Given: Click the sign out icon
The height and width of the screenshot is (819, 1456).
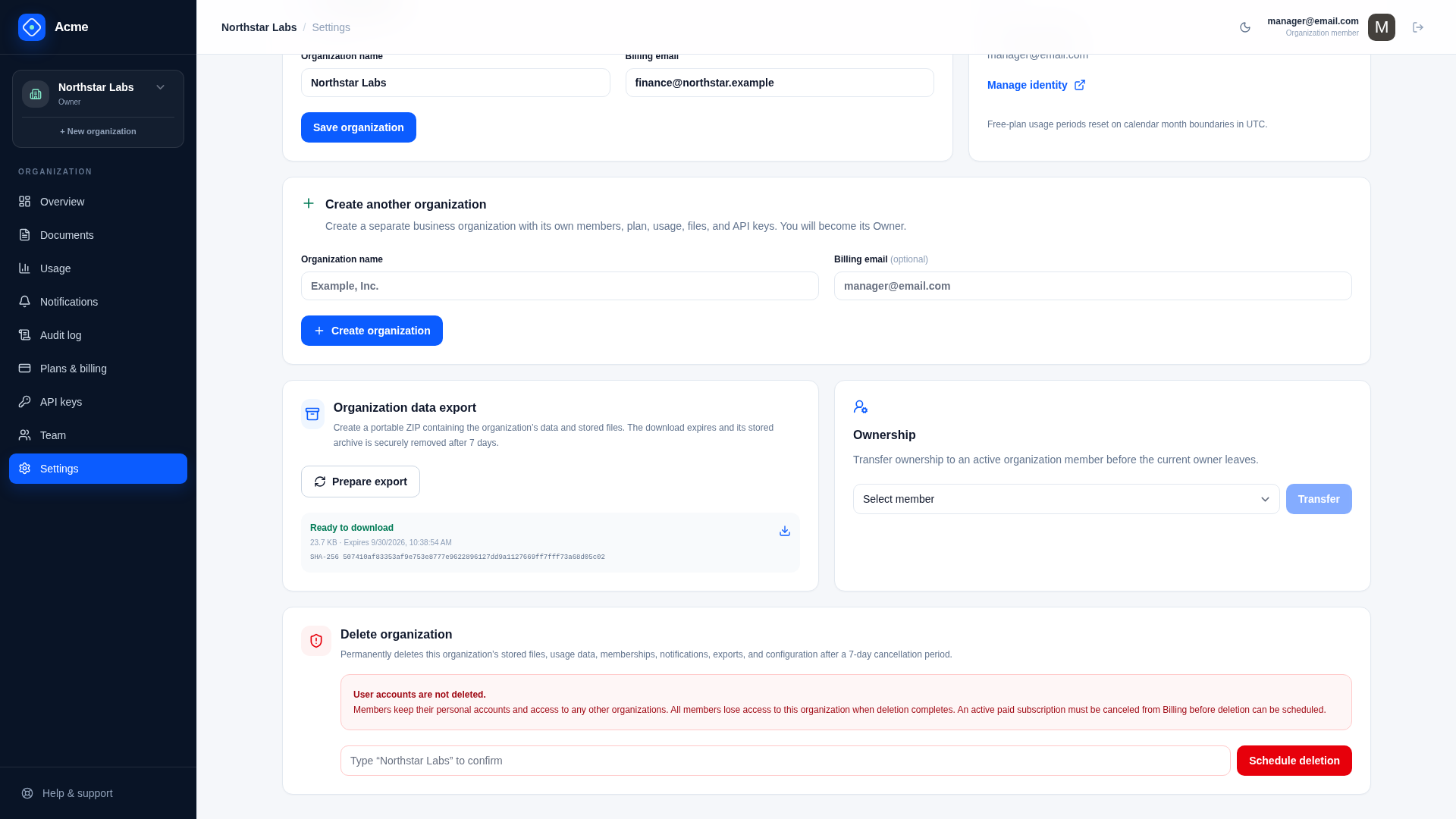Looking at the screenshot, I should coord(1418,27).
